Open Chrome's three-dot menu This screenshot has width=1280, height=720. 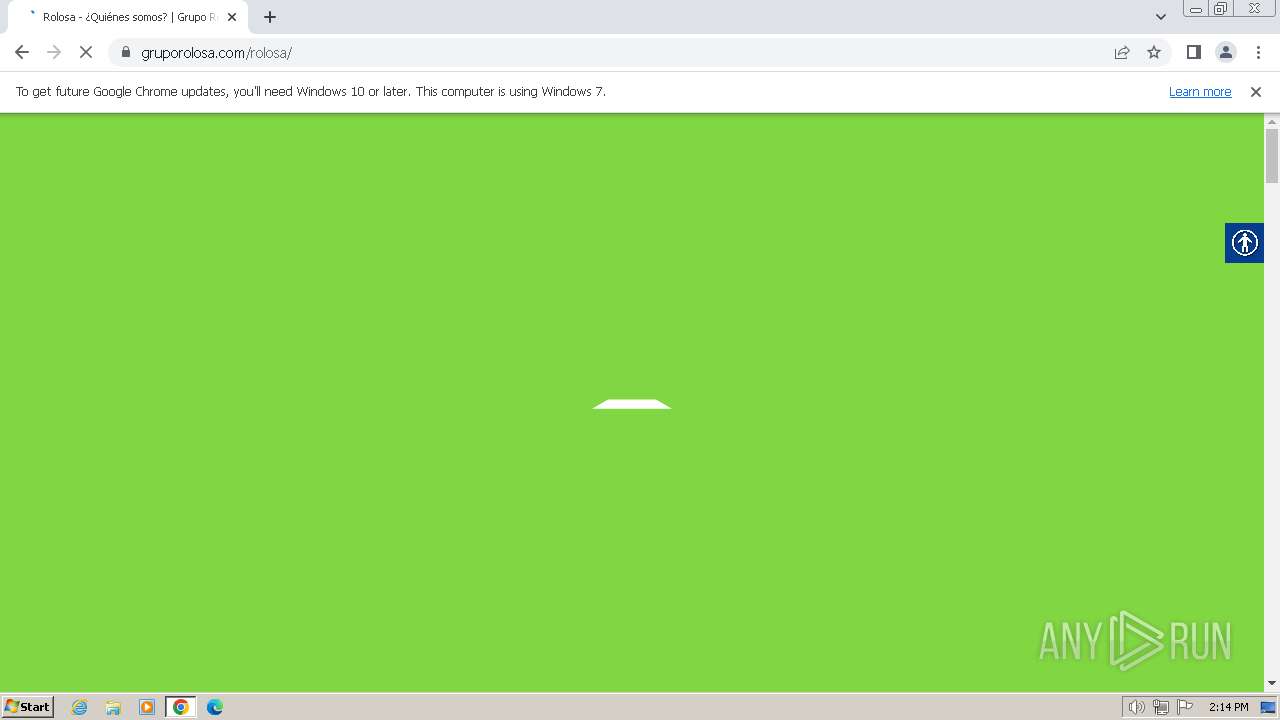(1258, 53)
